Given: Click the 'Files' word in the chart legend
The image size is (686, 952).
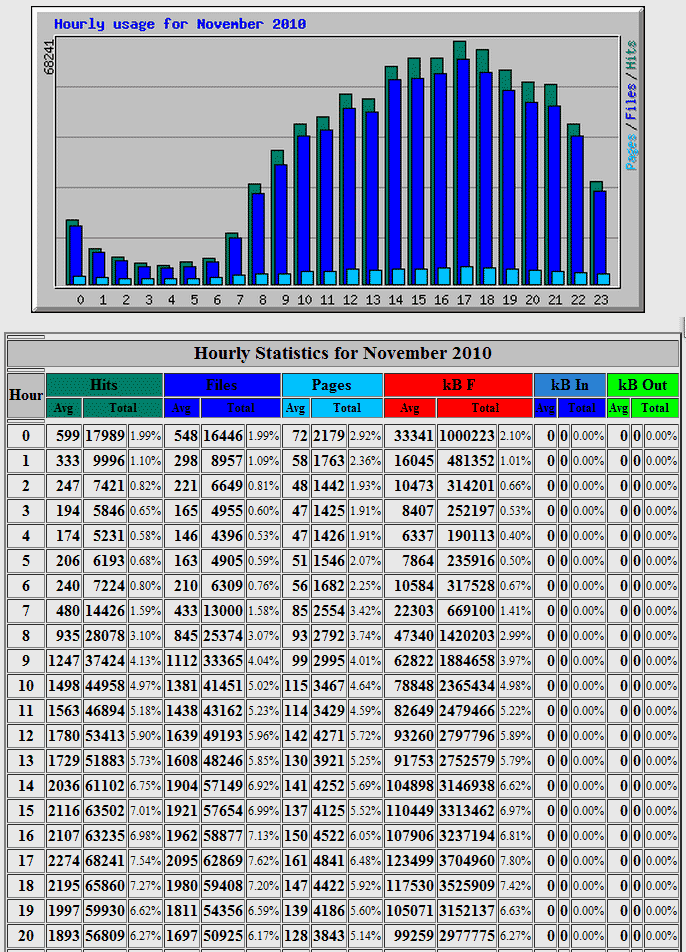Looking at the screenshot, I should tap(631, 101).
